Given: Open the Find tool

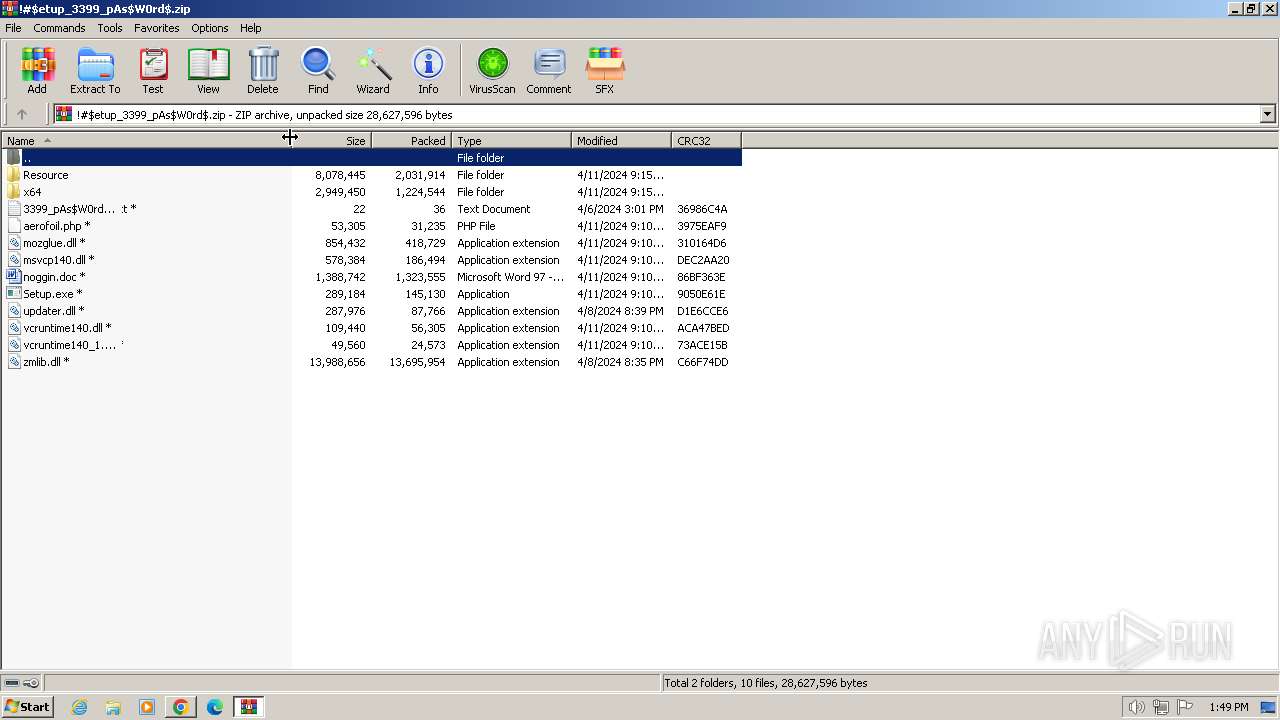Looking at the screenshot, I should [x=318, y=71].
